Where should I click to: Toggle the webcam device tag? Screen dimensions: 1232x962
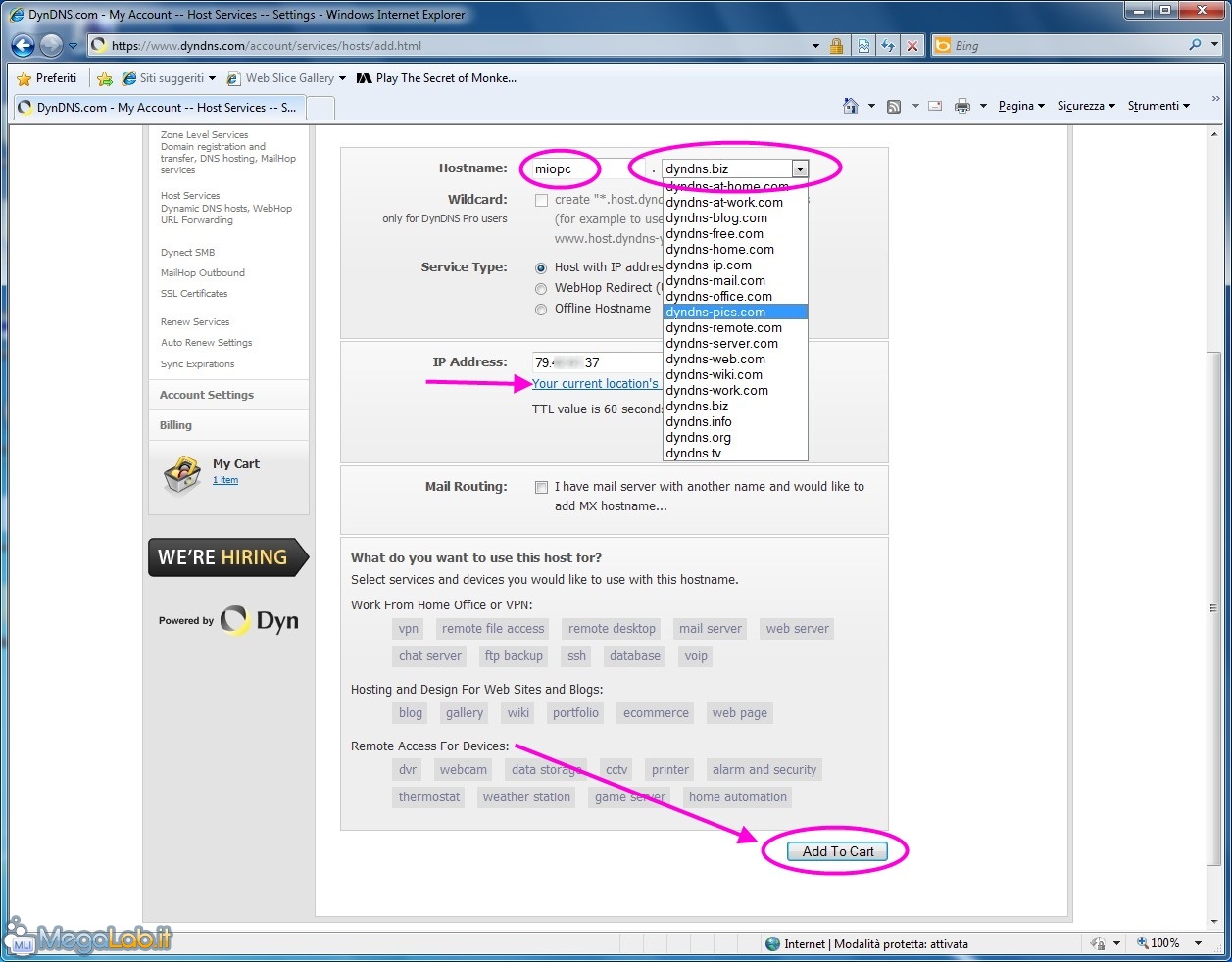(464, 770)
